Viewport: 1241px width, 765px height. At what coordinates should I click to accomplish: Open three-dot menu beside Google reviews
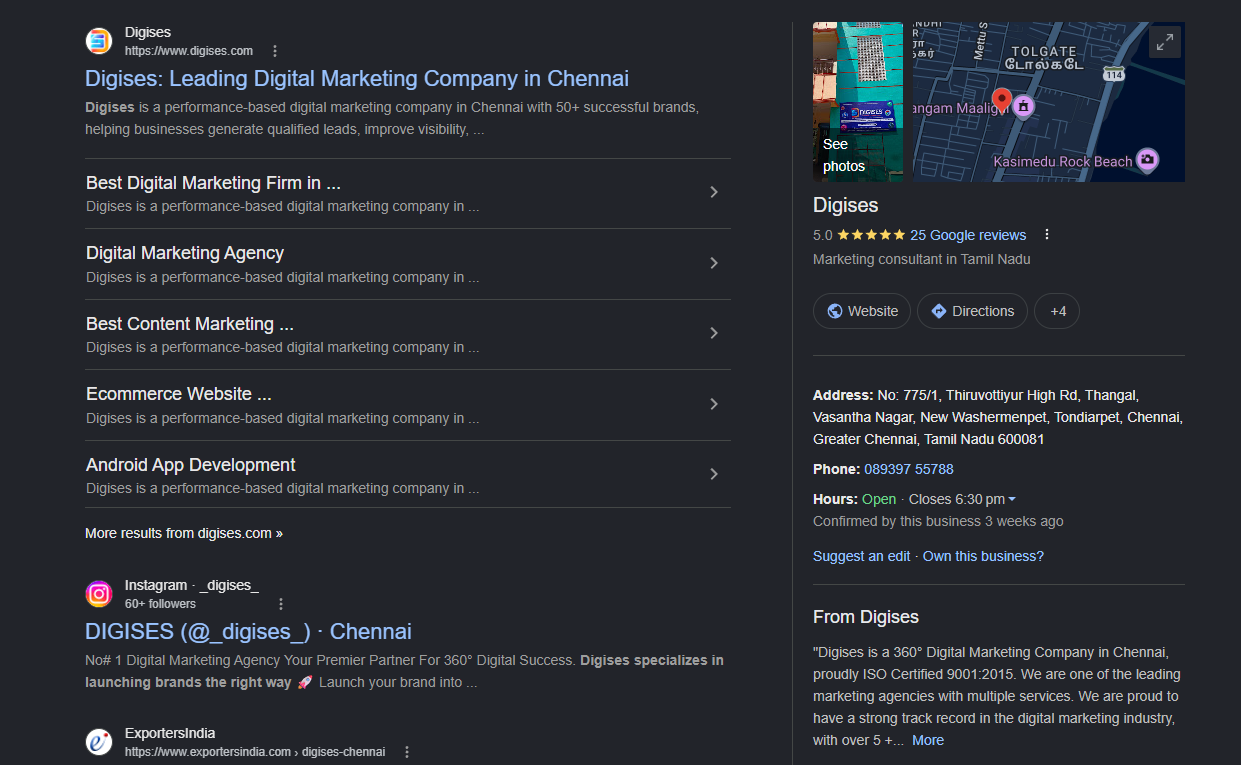pos(1047,235)
